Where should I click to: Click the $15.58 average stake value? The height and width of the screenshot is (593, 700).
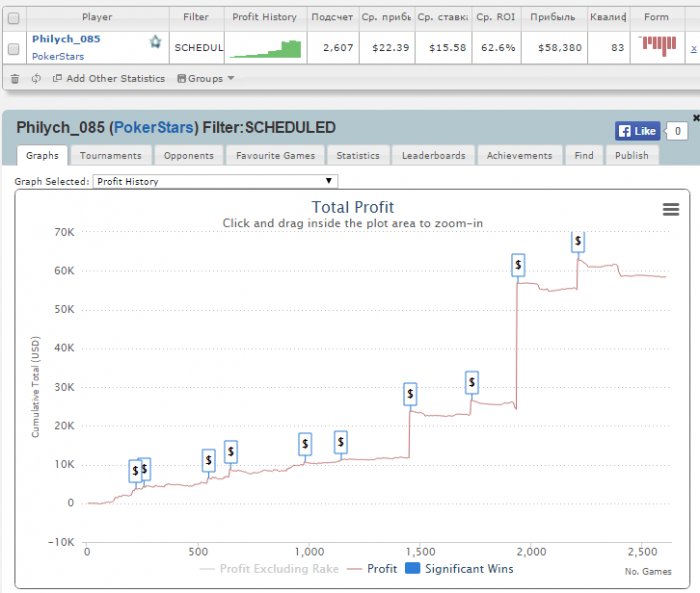[x=447, y=48]
